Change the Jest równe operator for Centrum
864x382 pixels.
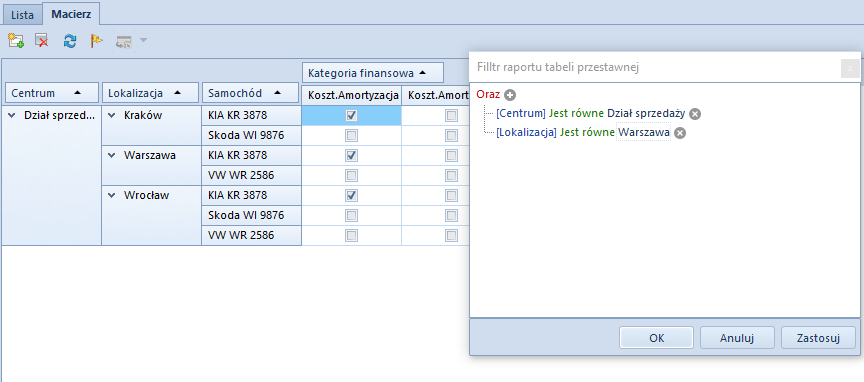[x=576, y=114]
